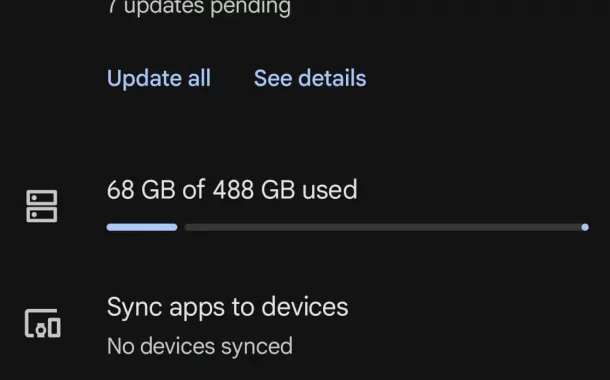Screen dimensions: 610x380
Task: Click the word 'used' in the storage label
Action: click(x=330, y=190)
